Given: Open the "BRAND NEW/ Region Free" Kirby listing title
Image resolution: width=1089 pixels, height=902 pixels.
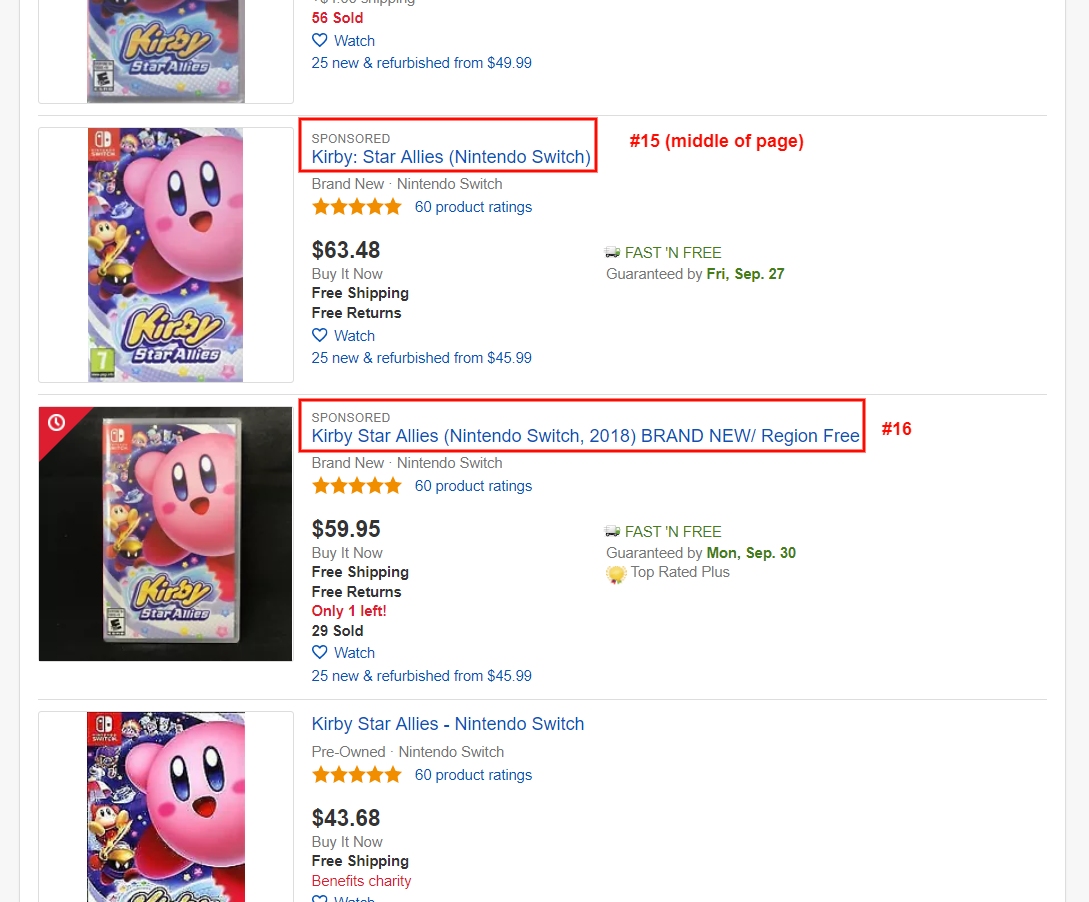Looking at the screenshot, I should (585, 436).
